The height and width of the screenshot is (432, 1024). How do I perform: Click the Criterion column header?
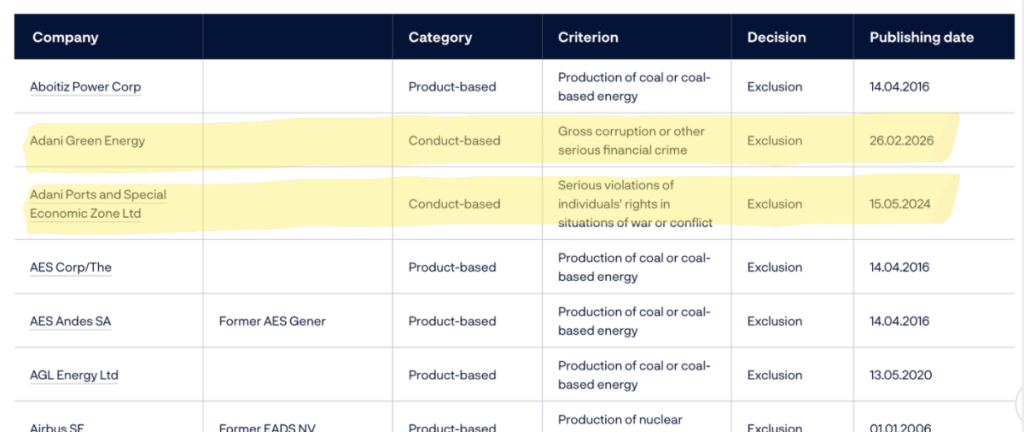[x=588, y=38]
